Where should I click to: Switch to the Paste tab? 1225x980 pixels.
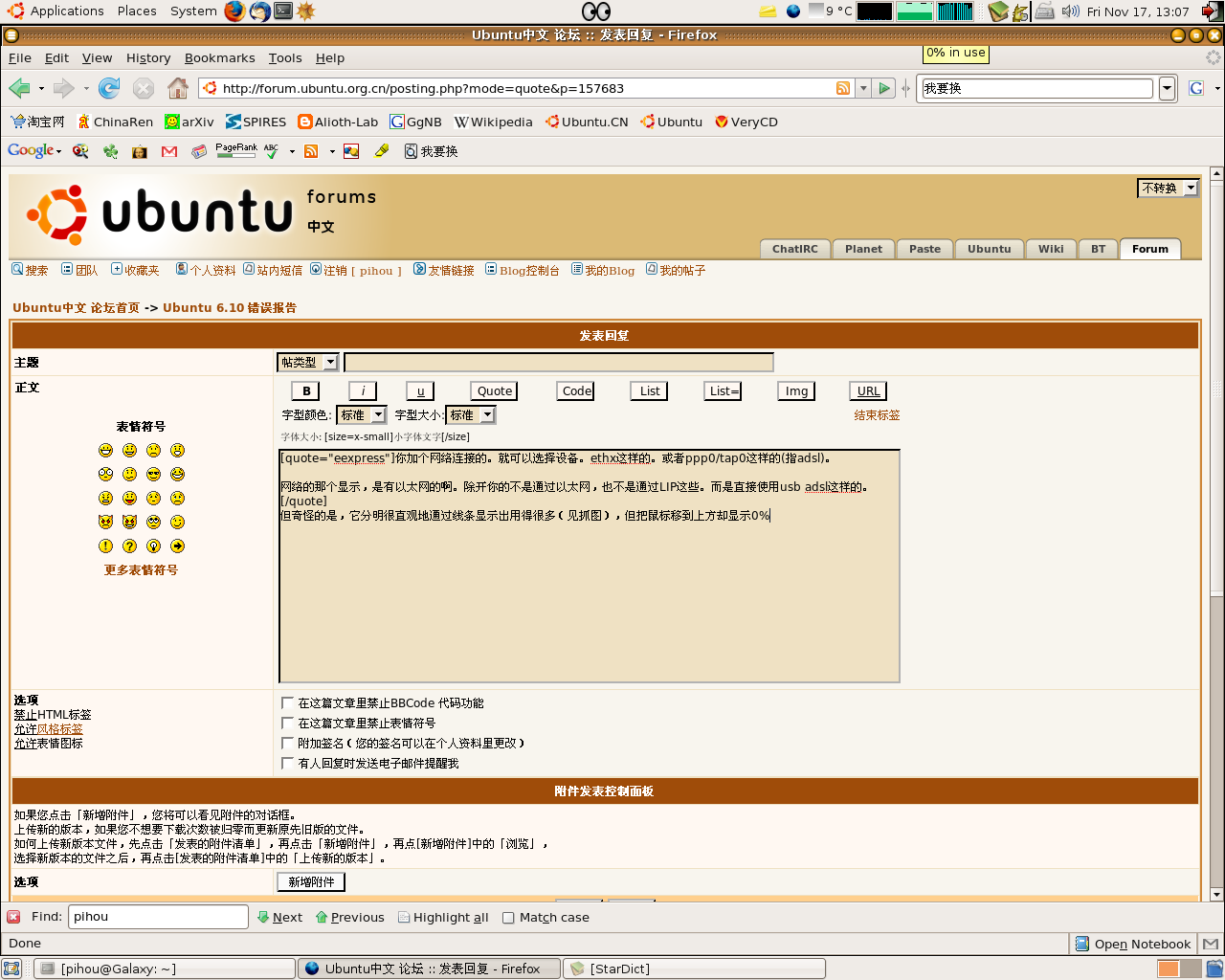point(924,249)
